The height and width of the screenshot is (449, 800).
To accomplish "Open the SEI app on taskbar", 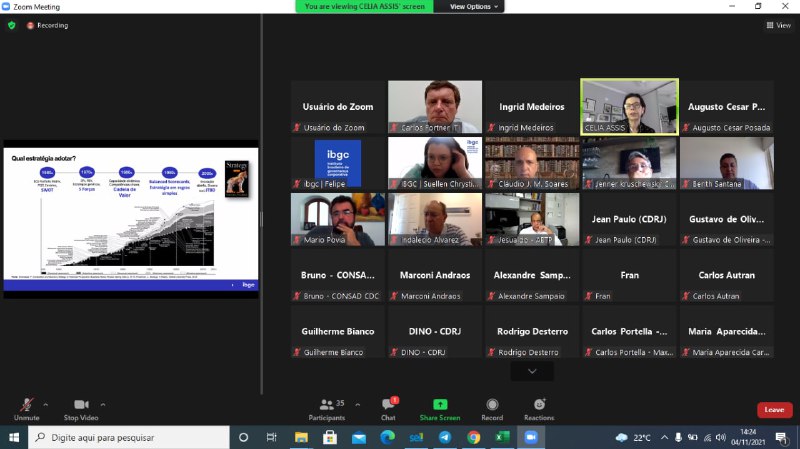I will pos(416,437).
